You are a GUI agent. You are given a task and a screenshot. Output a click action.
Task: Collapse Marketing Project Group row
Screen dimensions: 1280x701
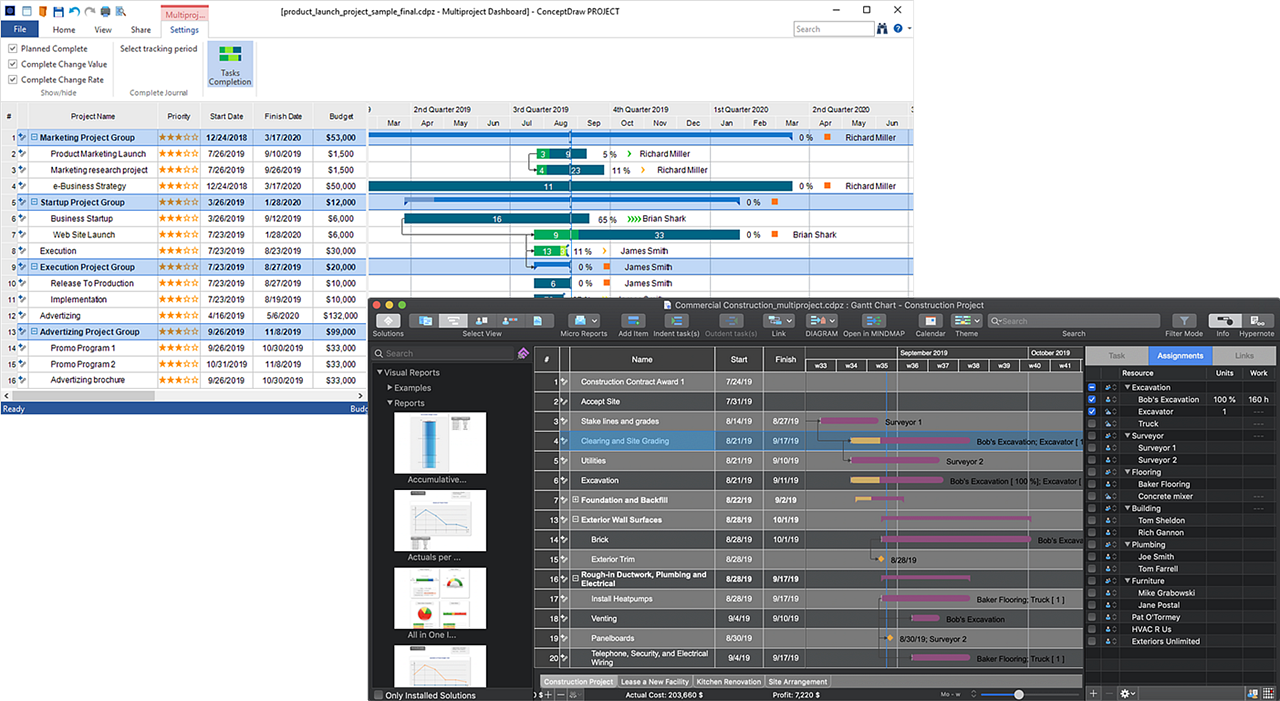tap(34, 138)
